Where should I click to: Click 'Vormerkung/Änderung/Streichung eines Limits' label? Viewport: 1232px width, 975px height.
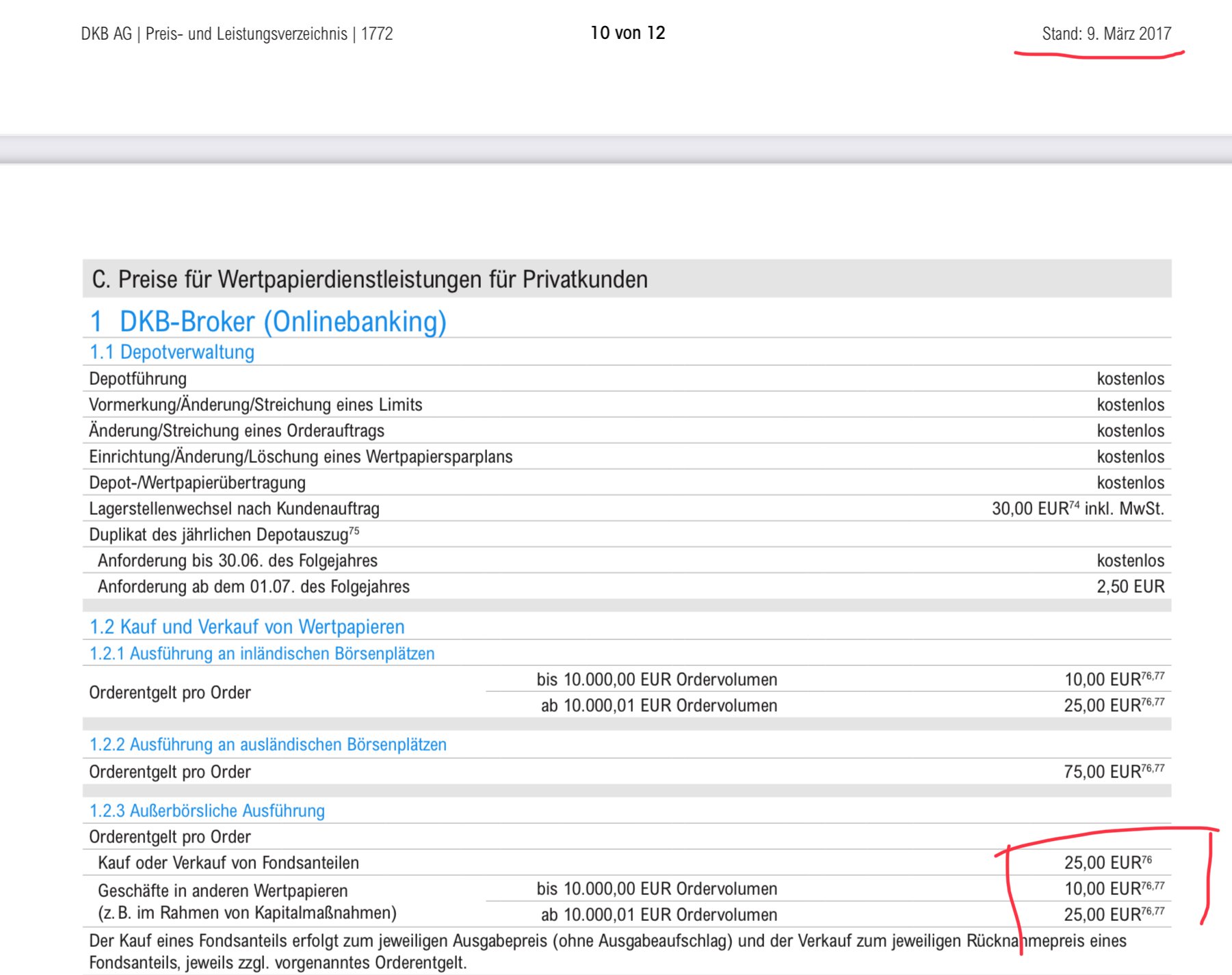coord(255,404)
